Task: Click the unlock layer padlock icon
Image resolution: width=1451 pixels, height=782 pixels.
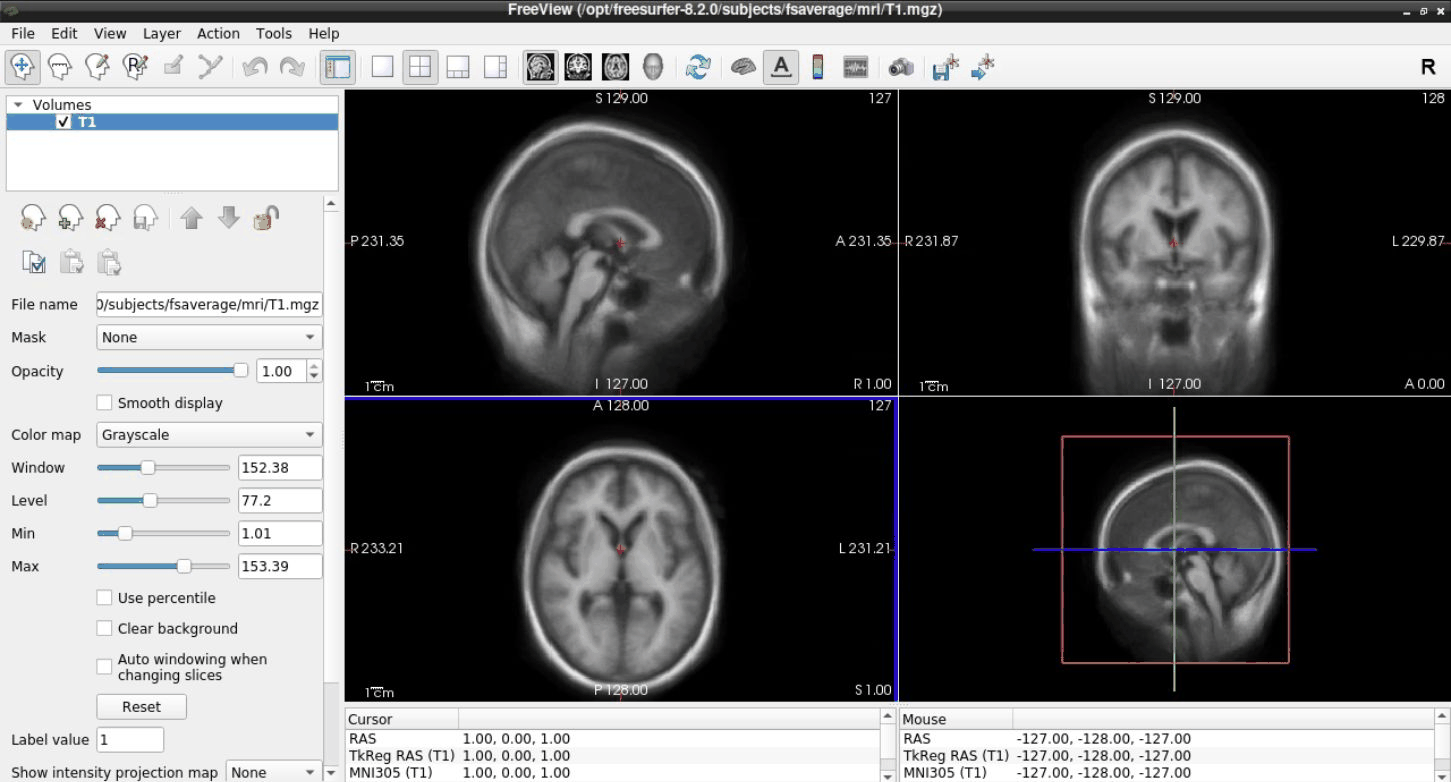Action: point(265,217)
